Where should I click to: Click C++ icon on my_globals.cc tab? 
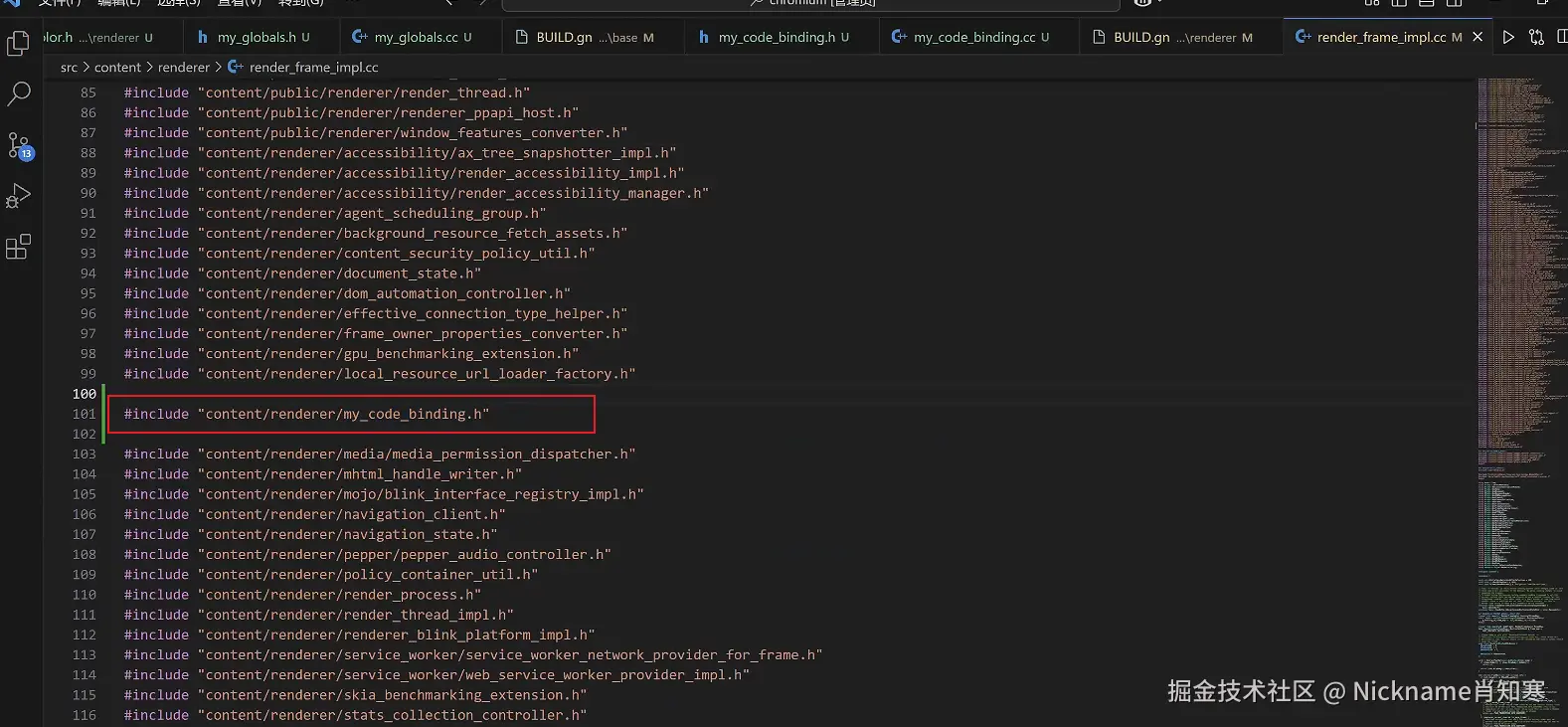pyautogui.click(x=360, y=37)
